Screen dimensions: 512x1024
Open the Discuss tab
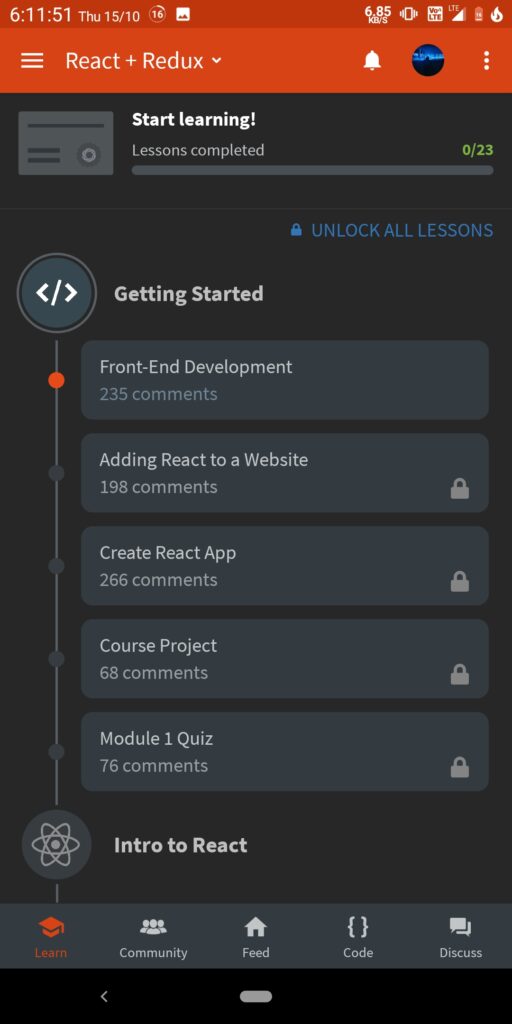460,937
